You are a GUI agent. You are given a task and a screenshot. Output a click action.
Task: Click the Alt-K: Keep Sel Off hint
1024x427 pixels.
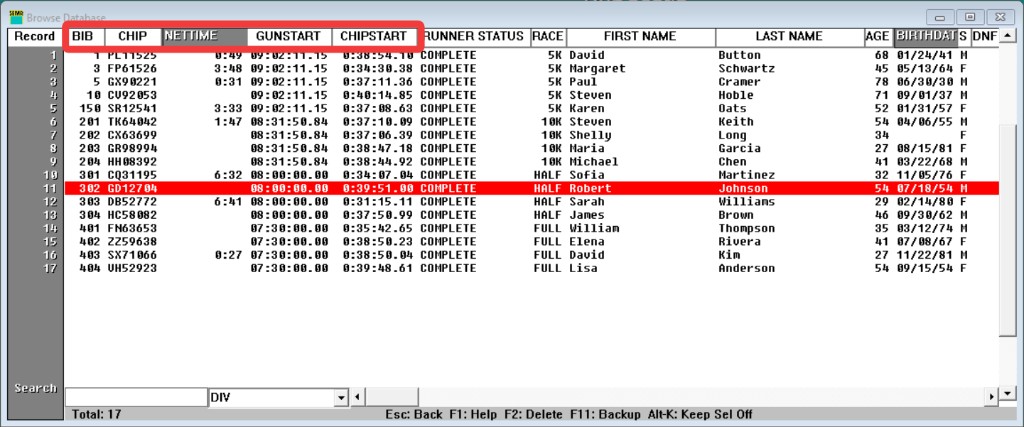click(700, 415)
